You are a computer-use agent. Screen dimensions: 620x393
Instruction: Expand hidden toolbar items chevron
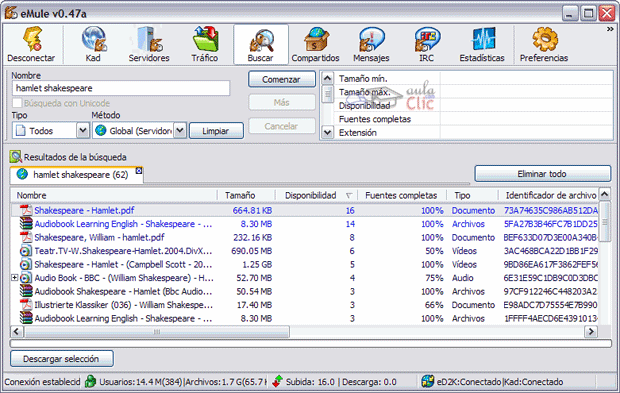(610, 29)
